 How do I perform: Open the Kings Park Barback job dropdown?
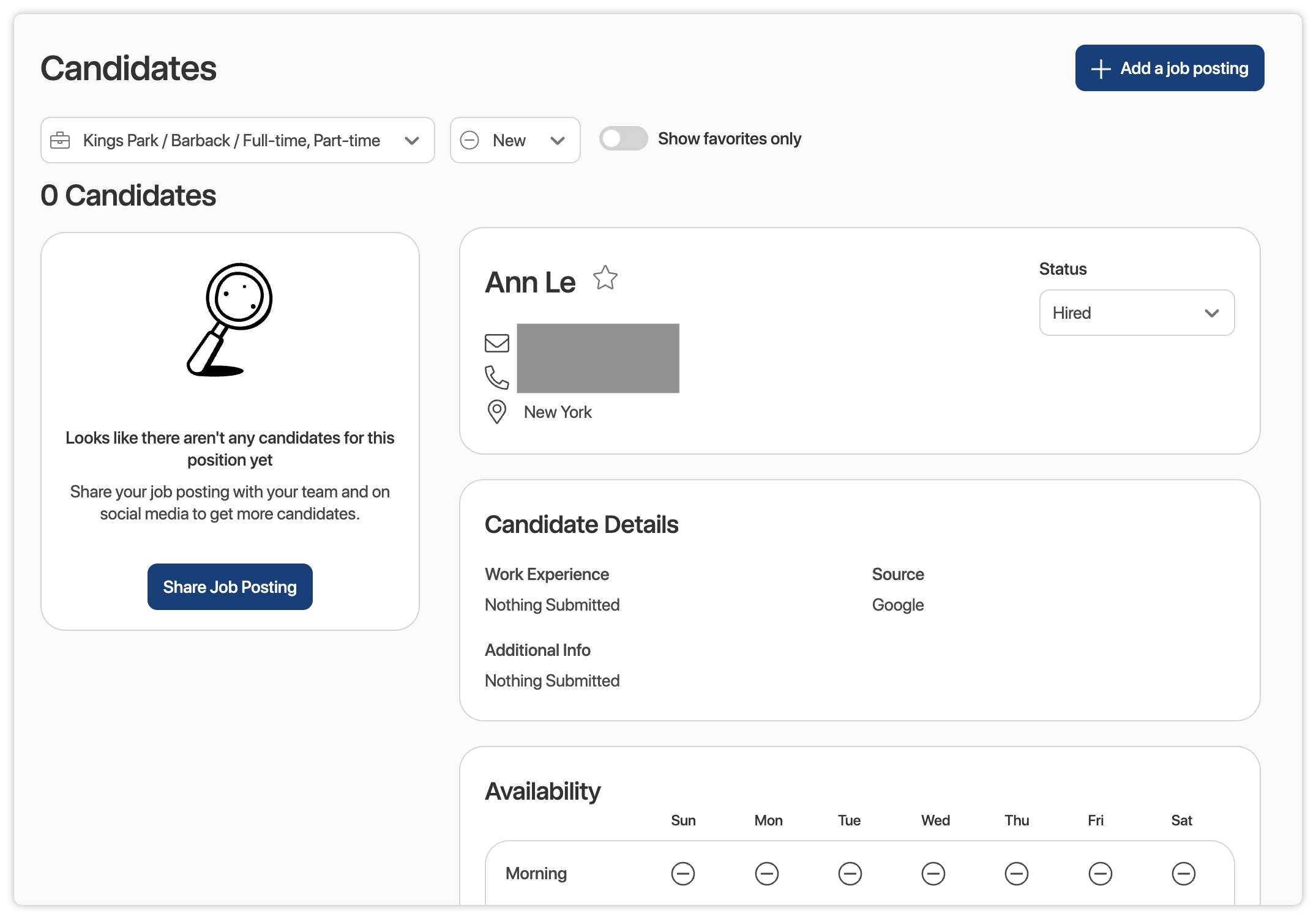[237, 140]
